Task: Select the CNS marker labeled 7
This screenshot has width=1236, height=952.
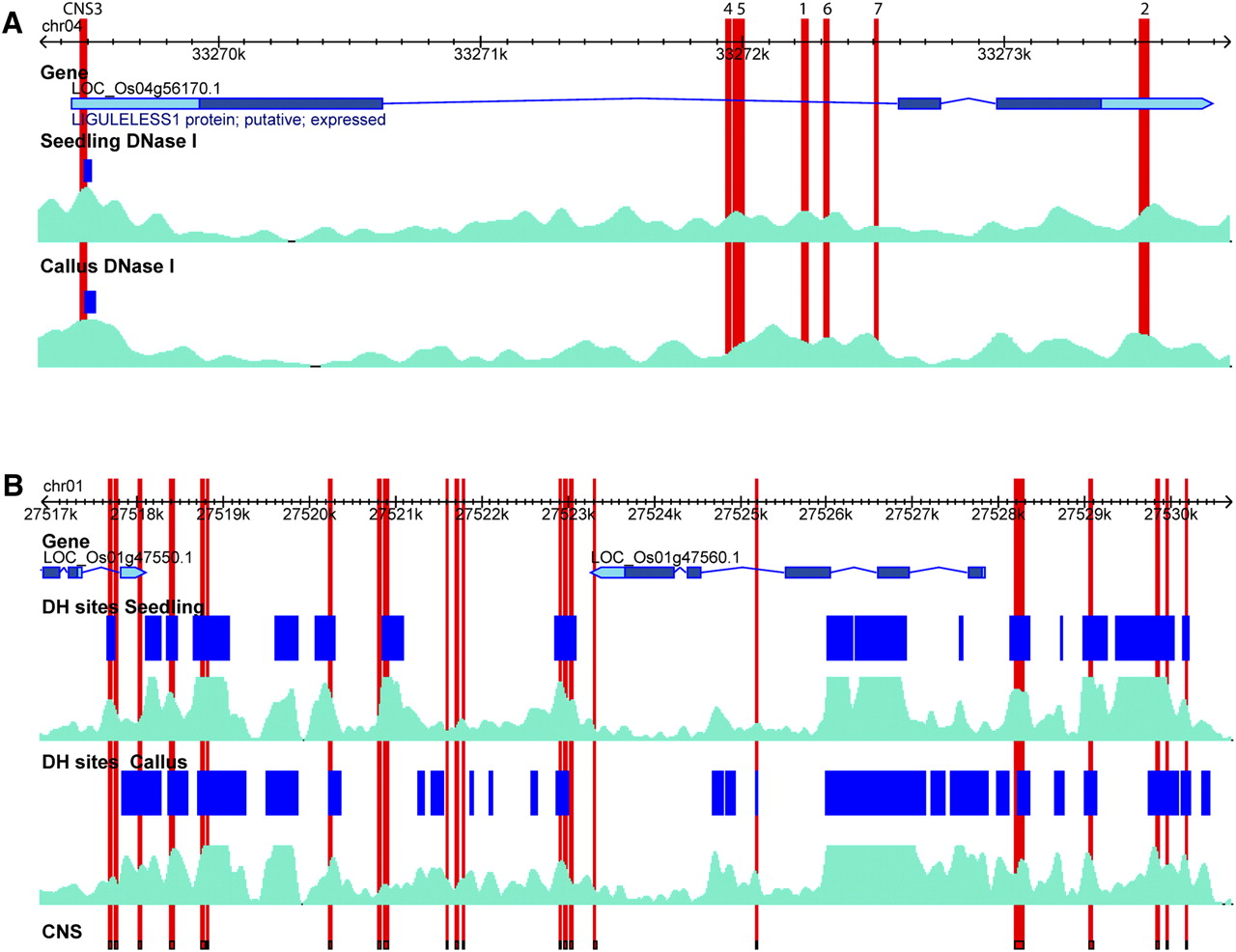Action: point(877,9)
